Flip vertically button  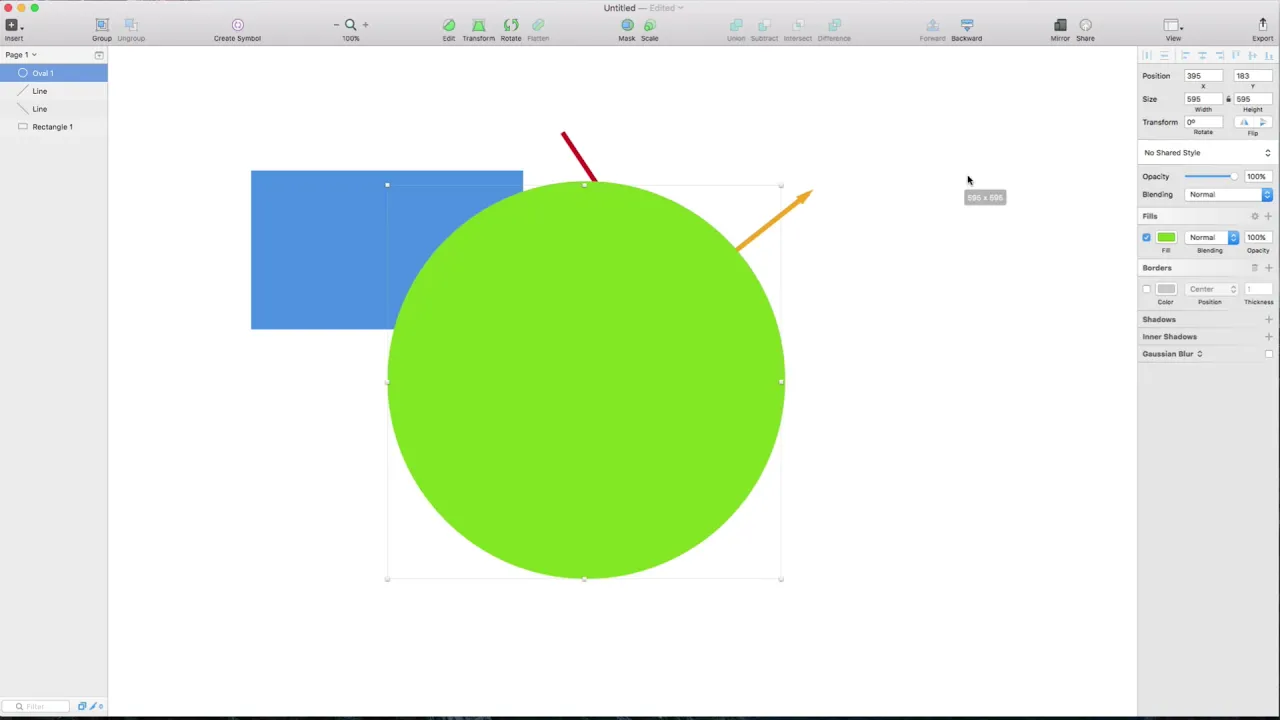1263,122
